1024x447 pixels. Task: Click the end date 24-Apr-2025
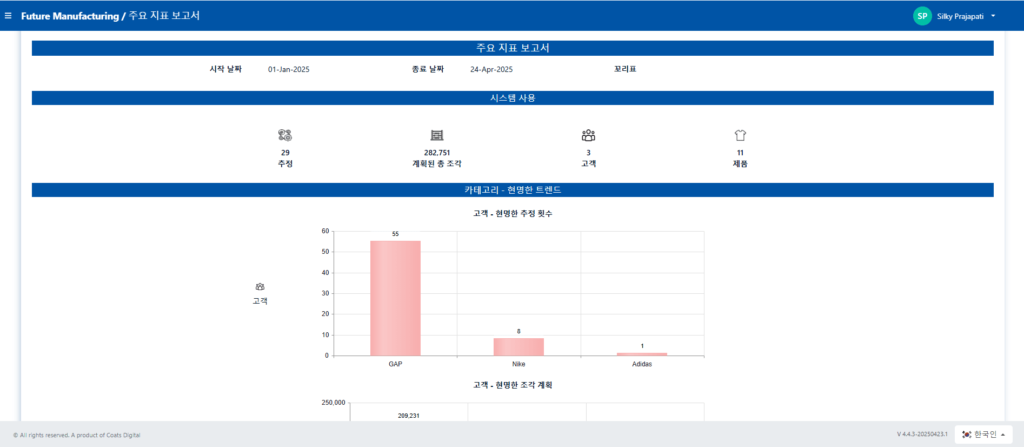click(491, 69)
